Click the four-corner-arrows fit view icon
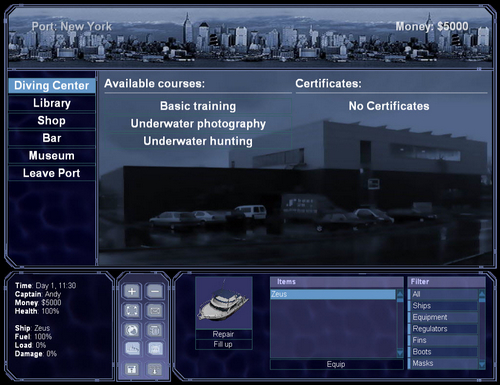Viewport: 500px width, 385px height. point(132,311)
